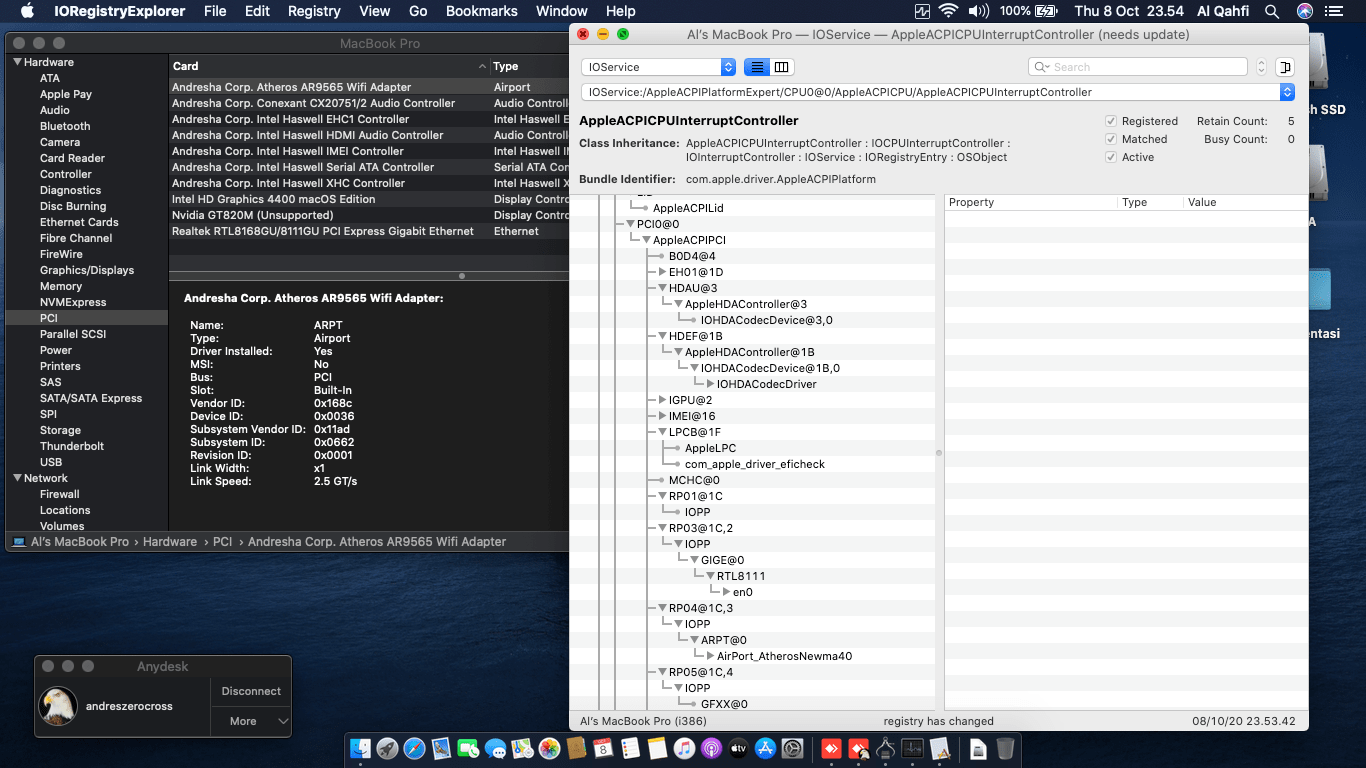This screenshot has height=768, width=1366.
Task: Expand the IGPU@2 tree node
Action: [662, 400]
